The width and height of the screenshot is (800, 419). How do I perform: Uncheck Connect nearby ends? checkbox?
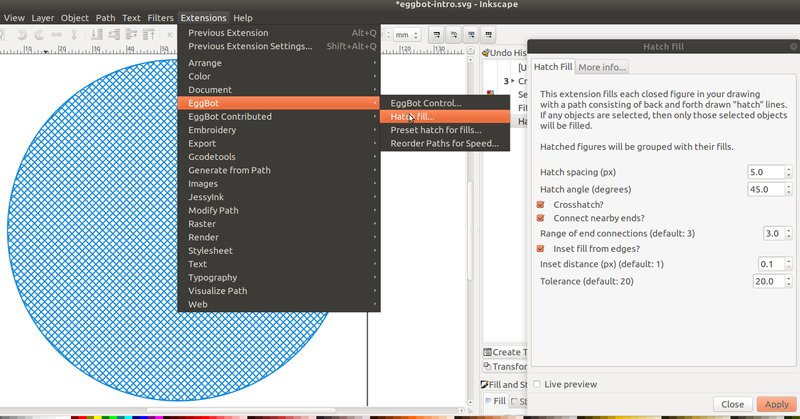click(x=541, y=218)
